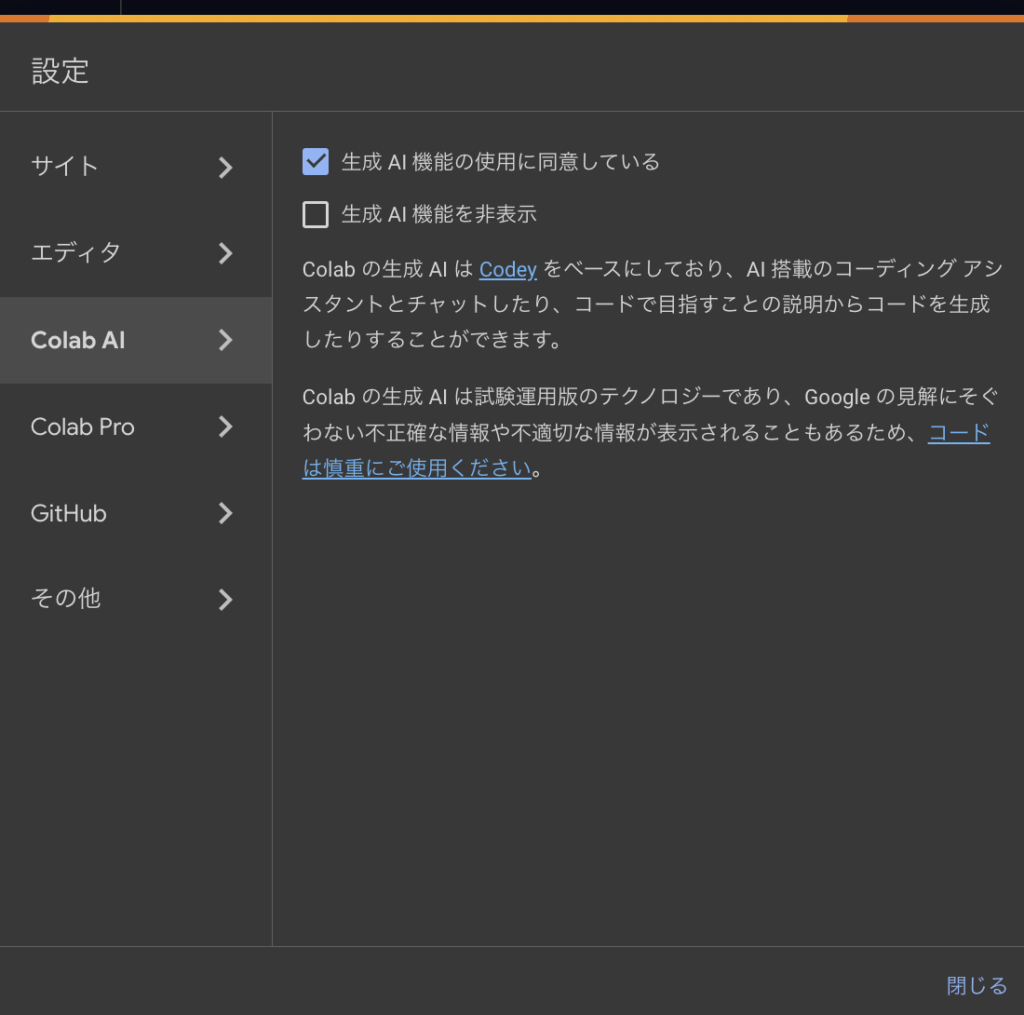Expand the Colab AI section chevron

pyautogui.click(x=225, y=340)
